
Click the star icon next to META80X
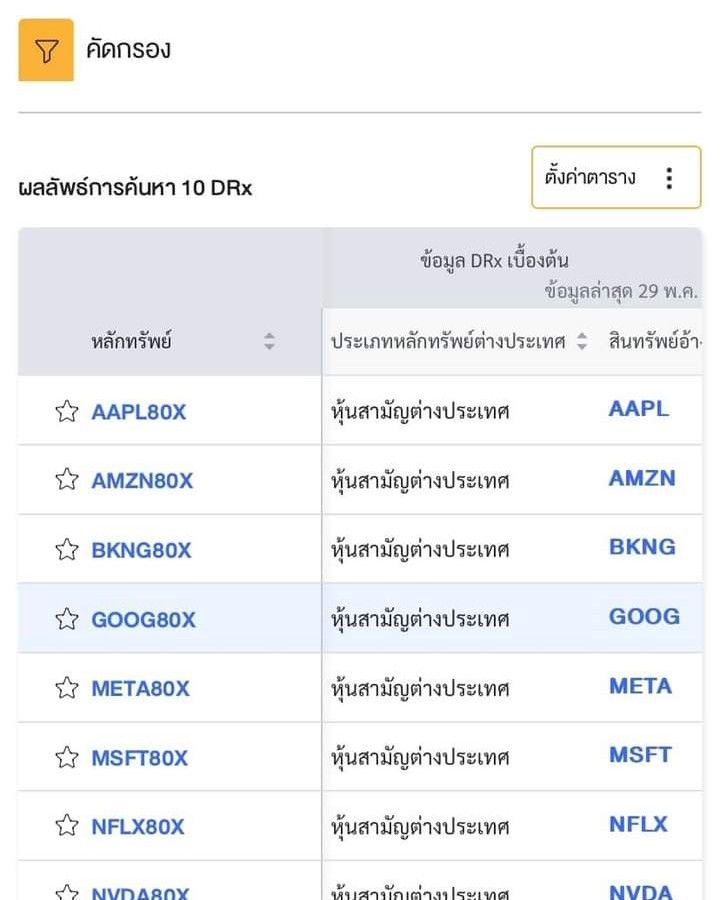[x=67, y=688]
